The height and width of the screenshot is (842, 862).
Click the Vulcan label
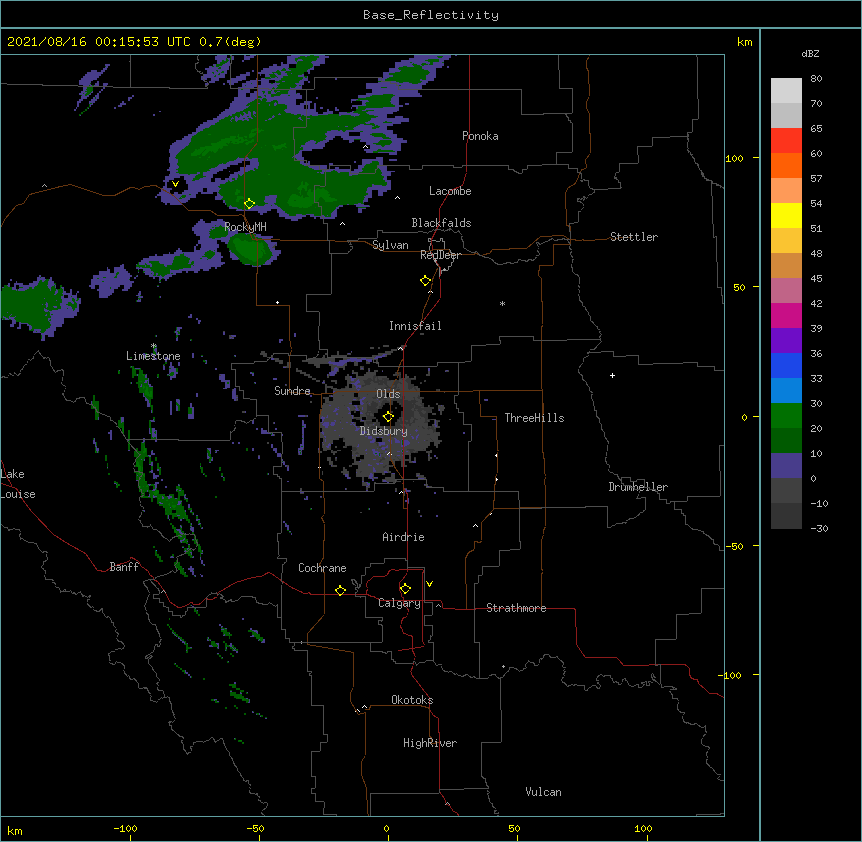tap(543, 792)
